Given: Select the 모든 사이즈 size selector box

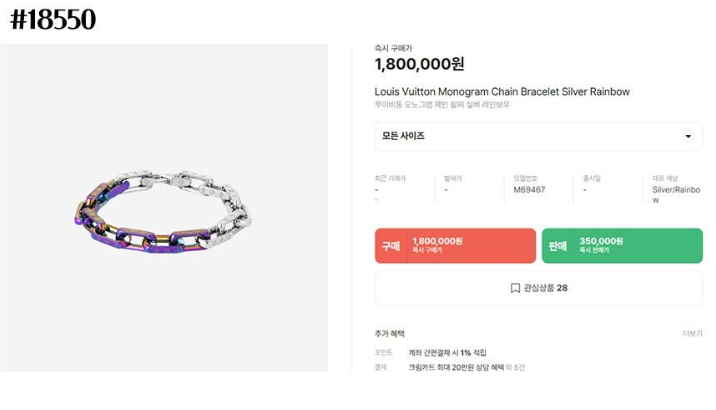Looking at the screenshot, I should point(538,136).
